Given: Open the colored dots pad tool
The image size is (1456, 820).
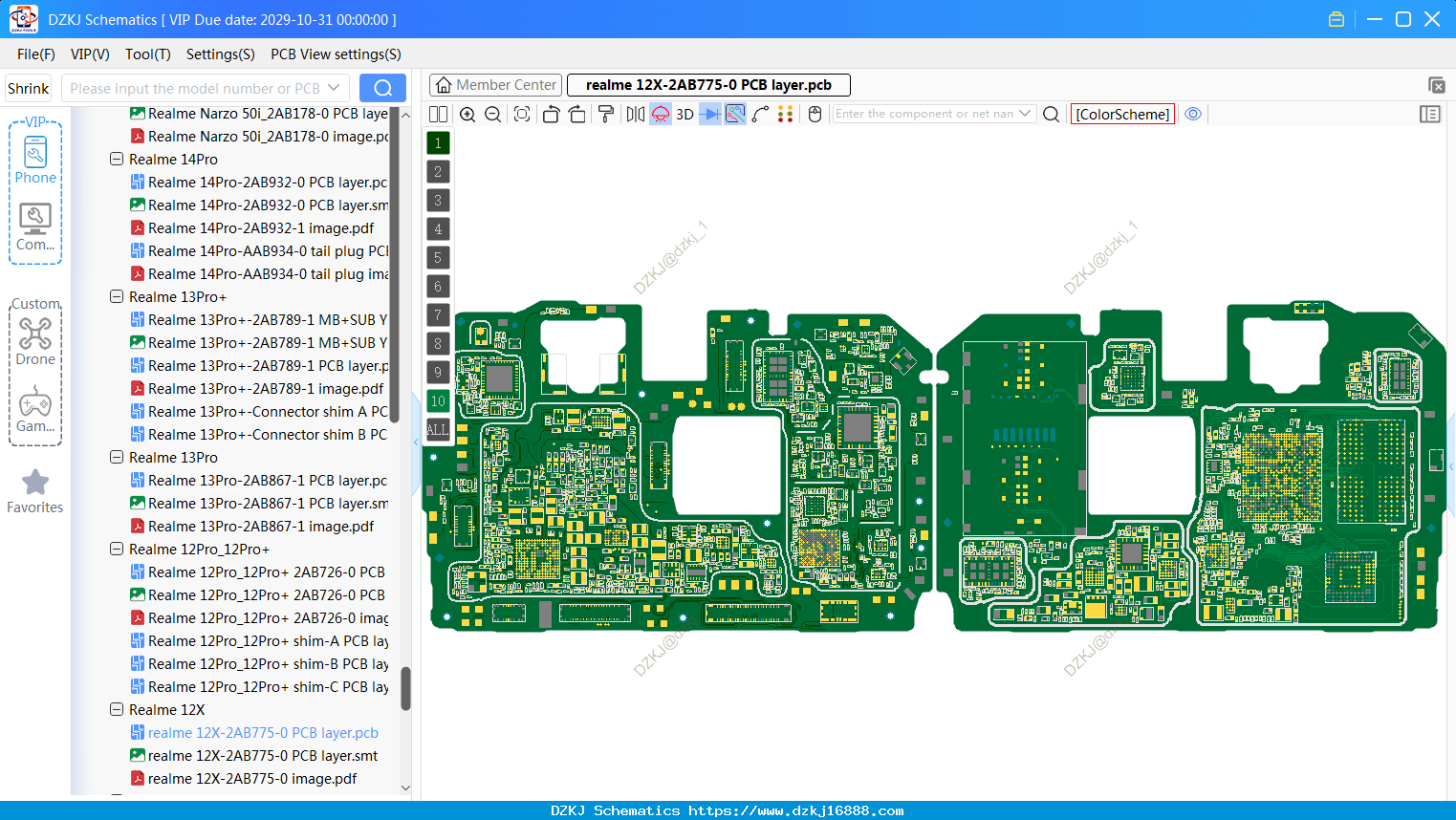Looking at the screenshot, I should coord(786,114).
